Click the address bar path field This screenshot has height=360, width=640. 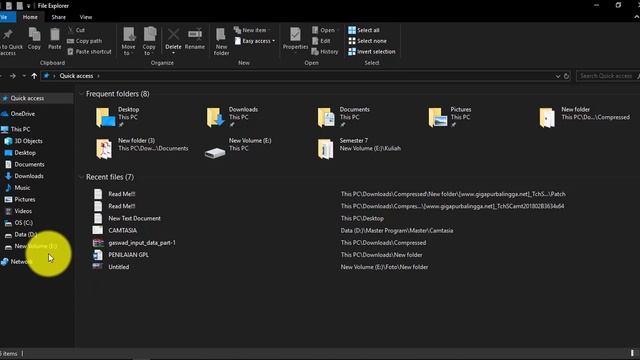[305, 76]
